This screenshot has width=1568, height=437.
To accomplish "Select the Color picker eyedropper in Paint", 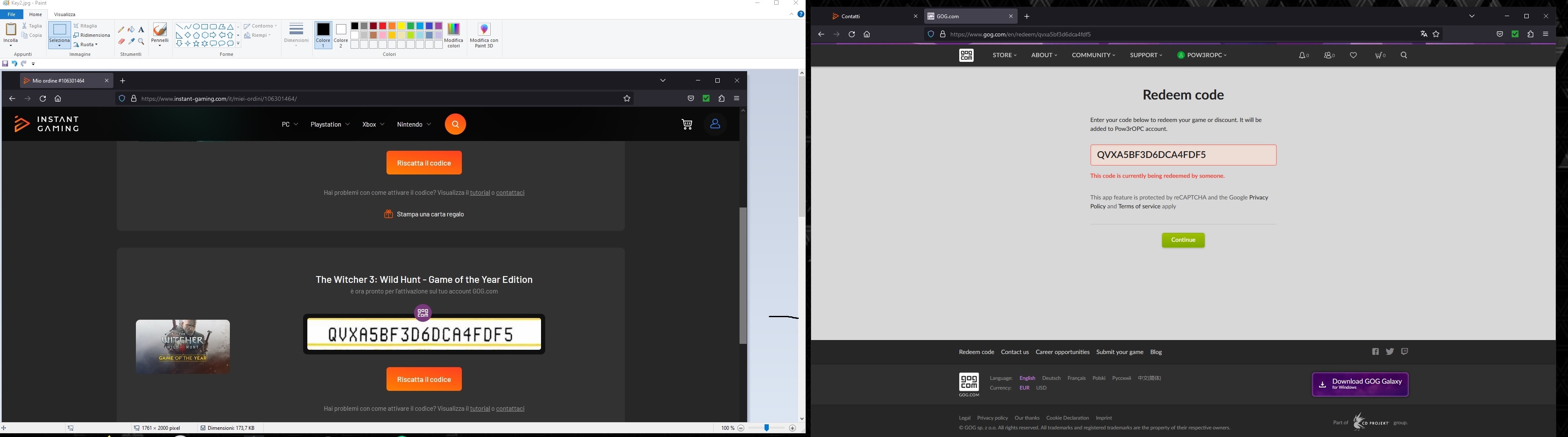I will point(132,42).
